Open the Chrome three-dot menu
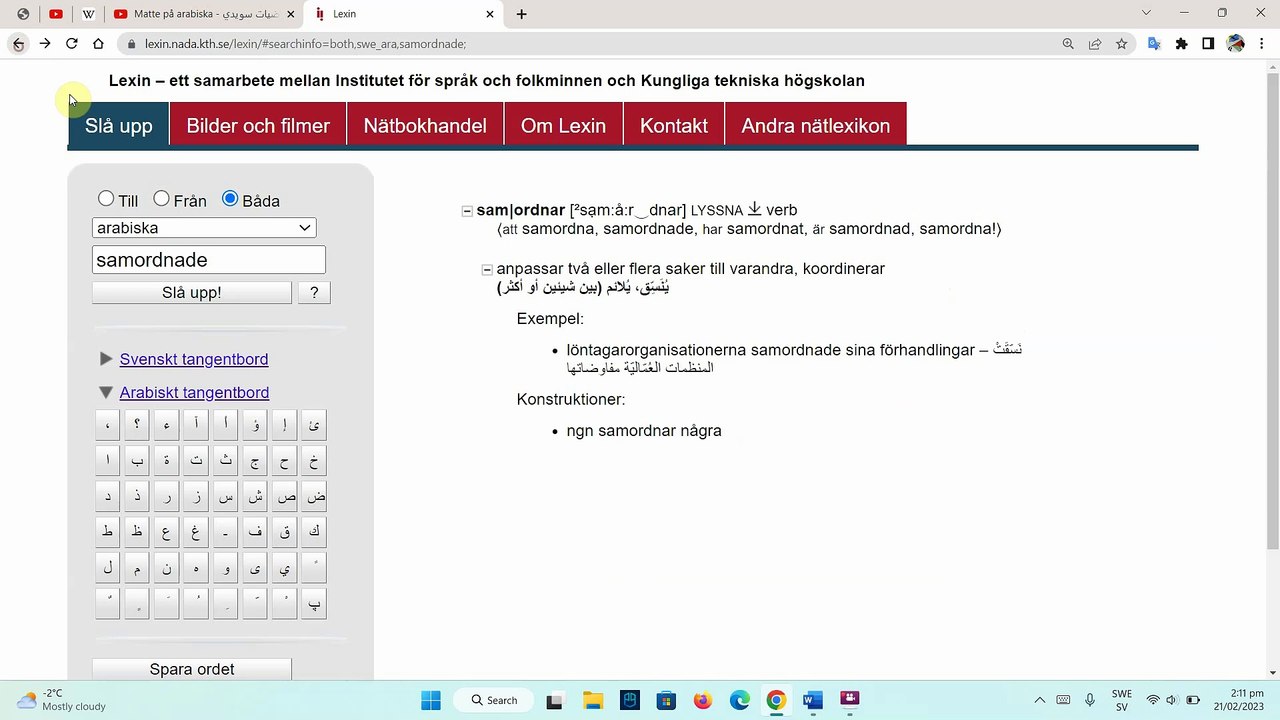Image resolution: width=1280 pixels, height=720 pixels. coord(1262,44)
